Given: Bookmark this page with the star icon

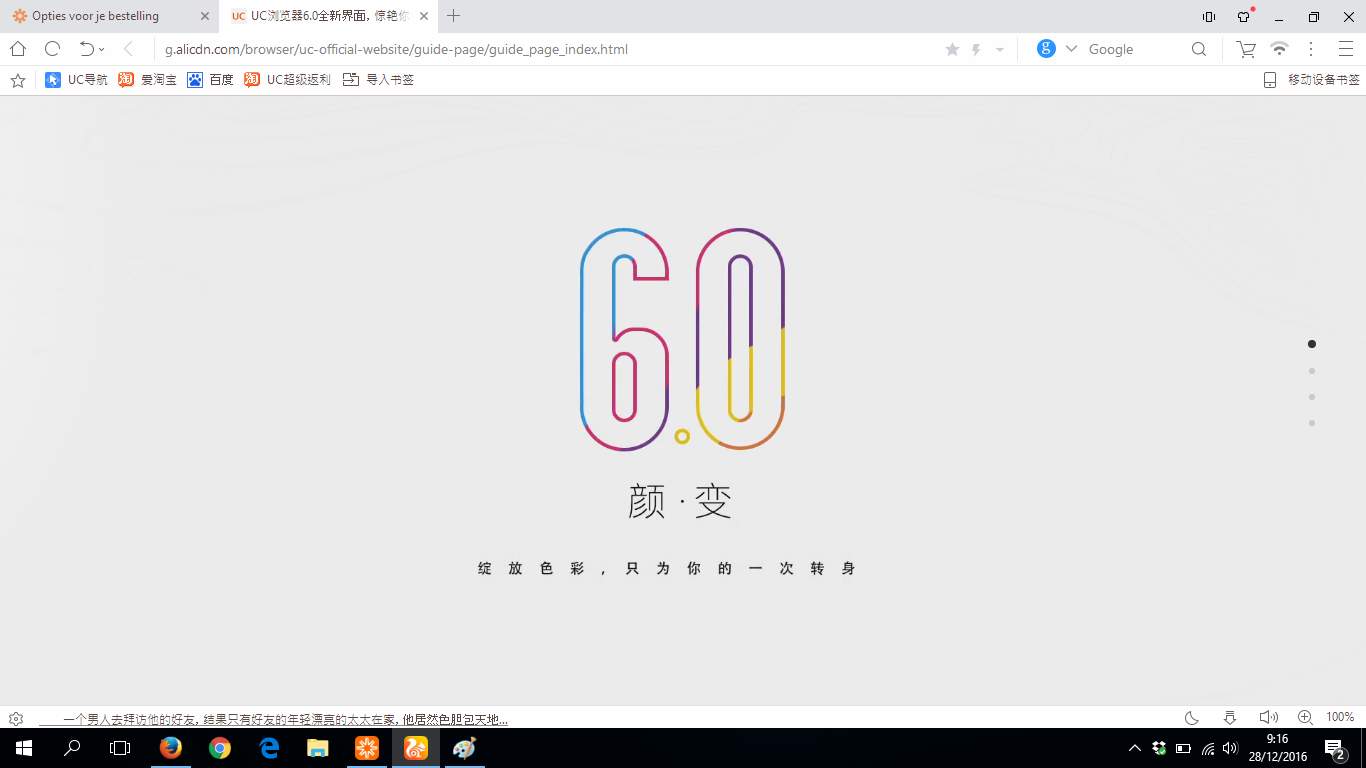Looking at the screenshot, I should 952,49.
